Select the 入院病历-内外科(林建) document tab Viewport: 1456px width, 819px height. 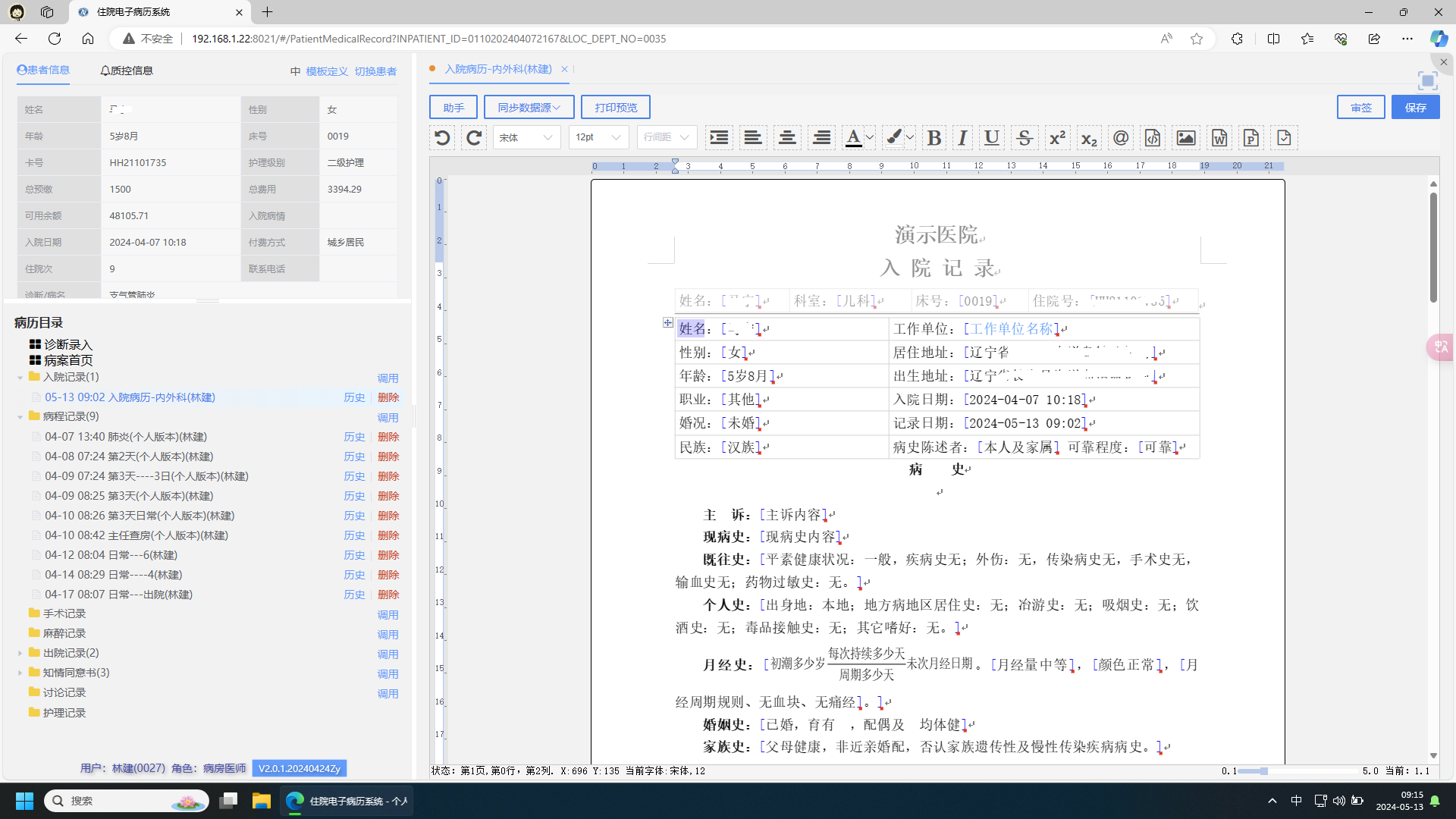498,69
